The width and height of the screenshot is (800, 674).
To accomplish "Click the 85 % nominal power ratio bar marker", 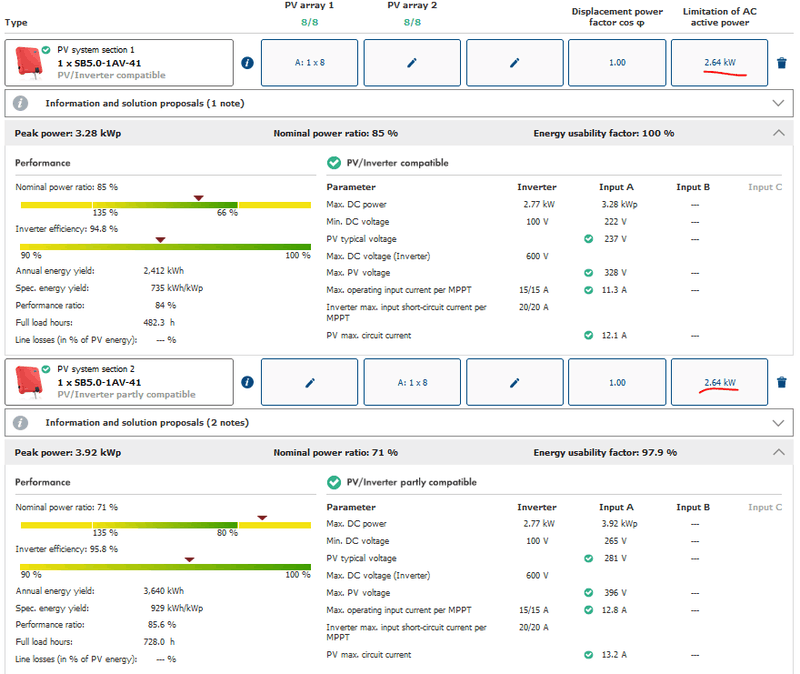I will (198, 198).
